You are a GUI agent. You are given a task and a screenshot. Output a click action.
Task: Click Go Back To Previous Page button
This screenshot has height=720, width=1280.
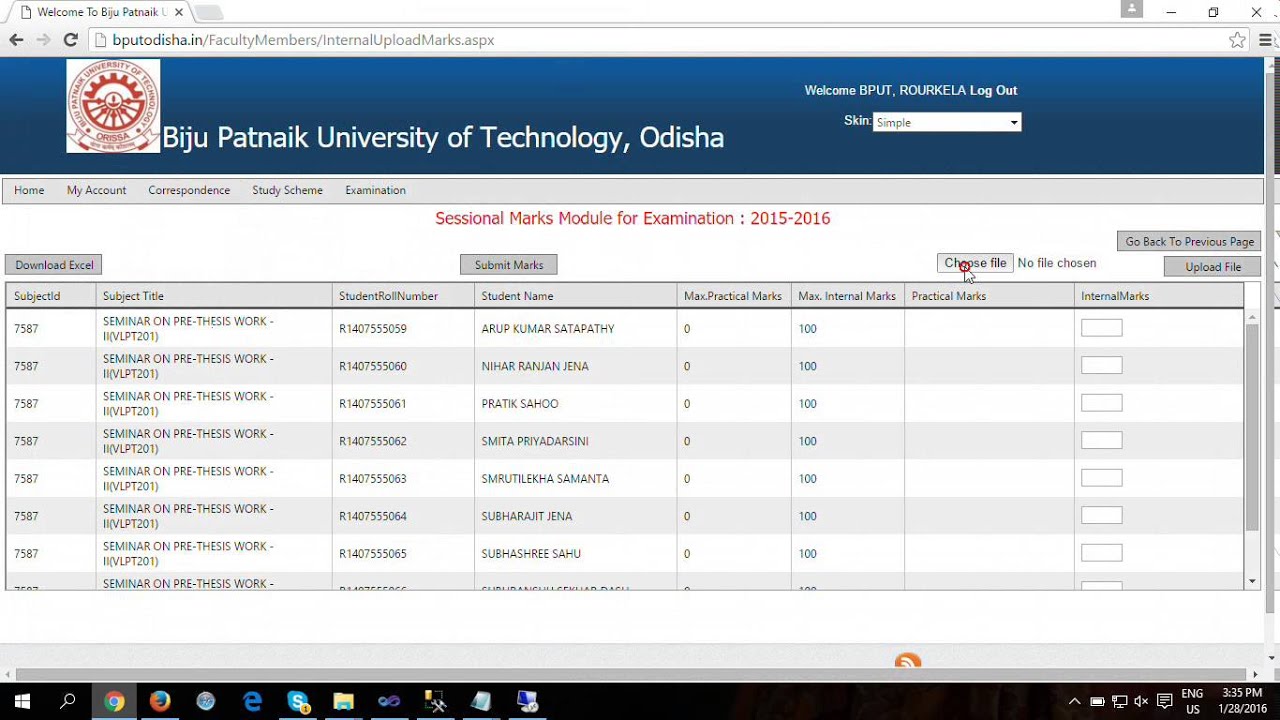pyautogui.click(x=1189, y=241)
